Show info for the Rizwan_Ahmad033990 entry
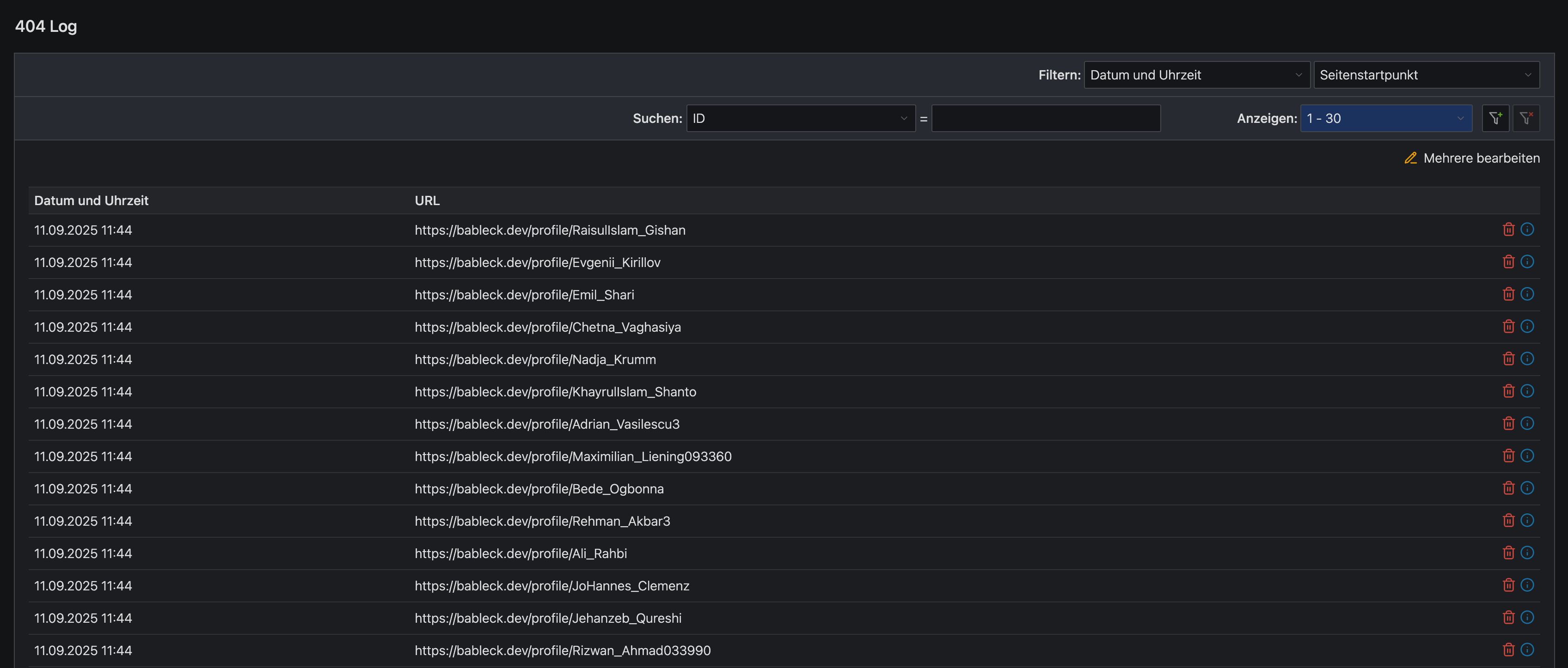Screen dimensions: 1568x668 coord(1526,649)
